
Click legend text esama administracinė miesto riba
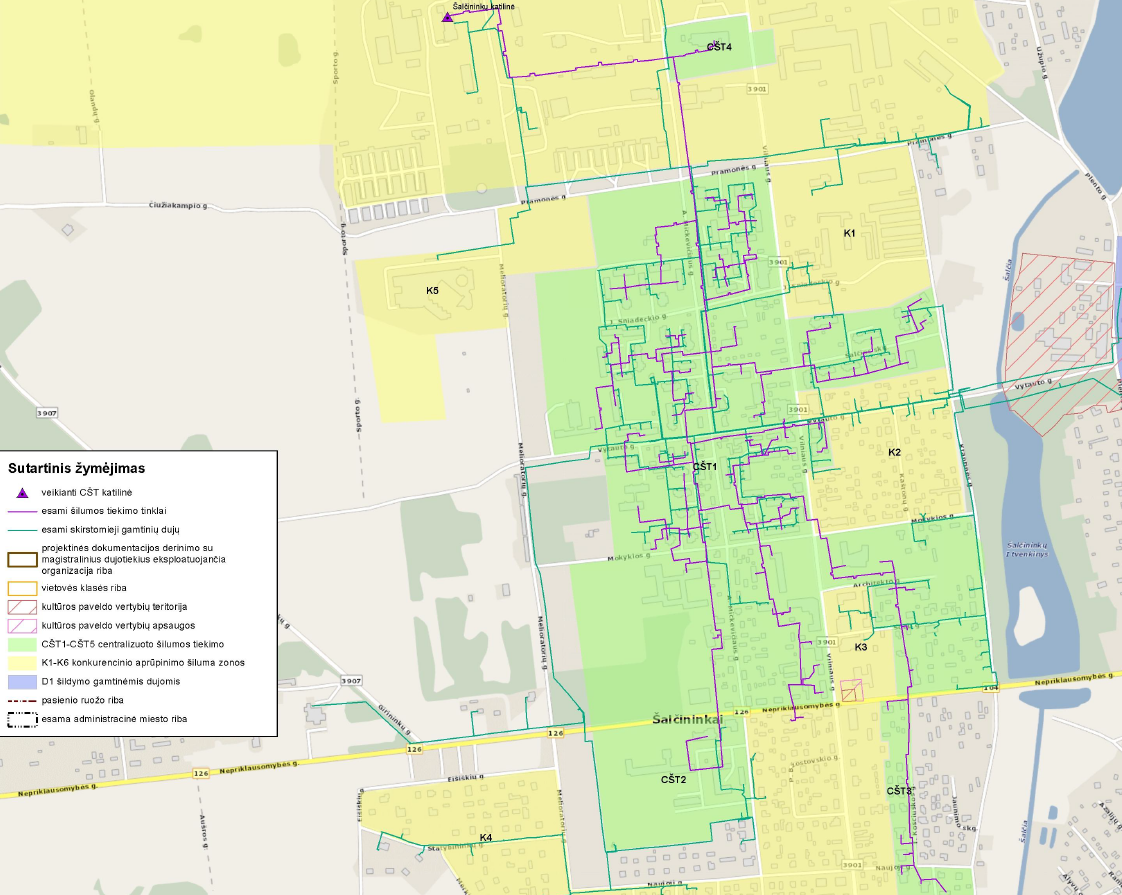pyautogui.click(x=114, y=719)
